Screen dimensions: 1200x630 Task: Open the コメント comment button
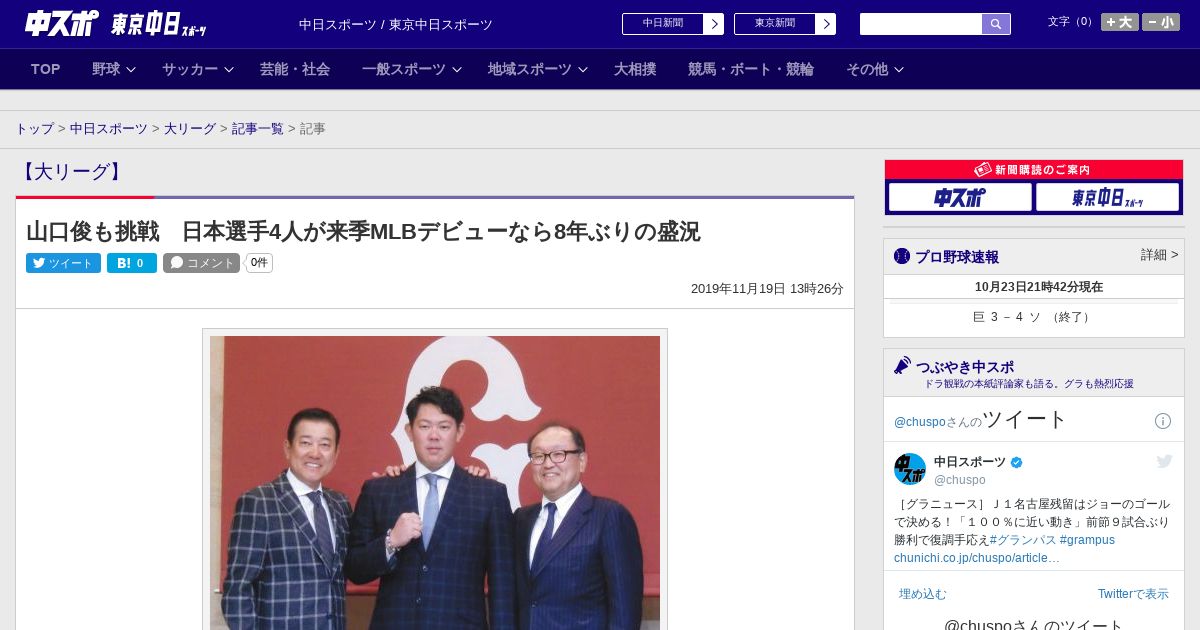click(x=201, y=263)
